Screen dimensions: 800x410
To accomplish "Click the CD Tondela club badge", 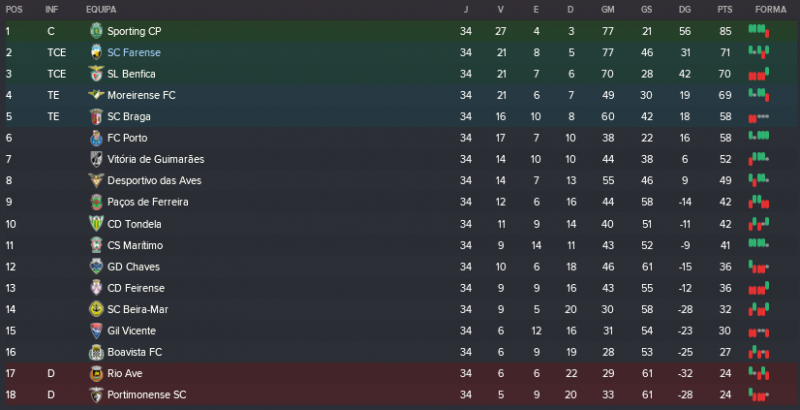I will click(97, 224).
